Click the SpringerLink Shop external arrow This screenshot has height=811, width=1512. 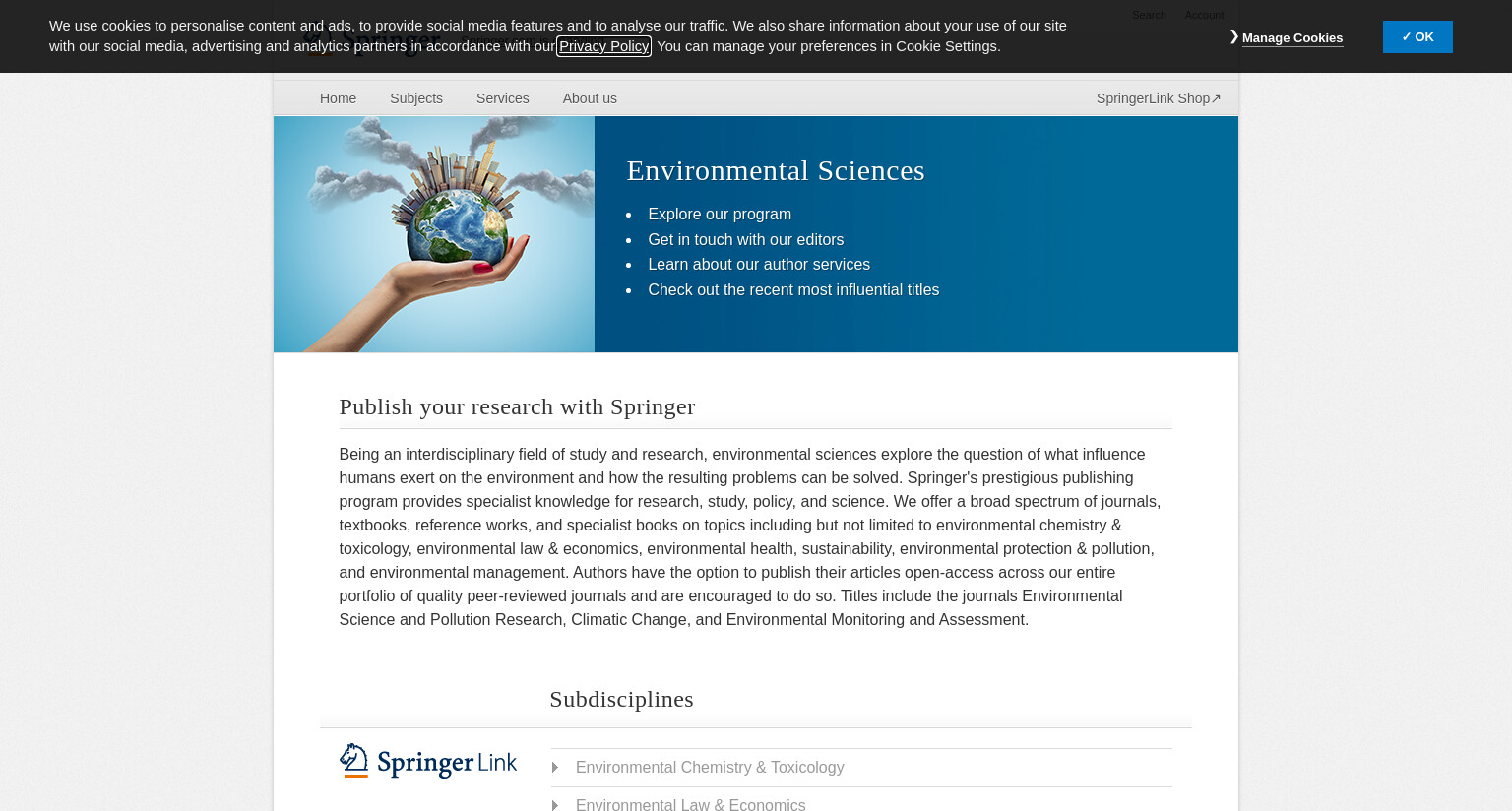1216,98
